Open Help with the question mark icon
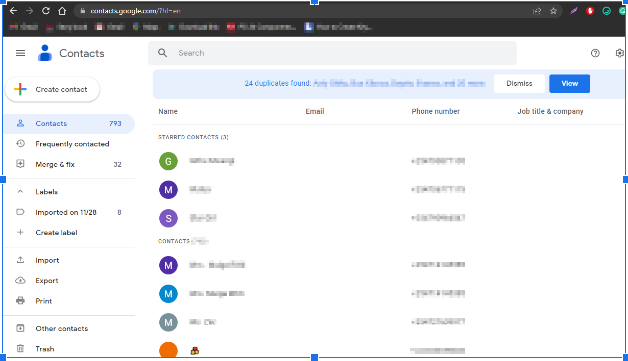This screenshot has width=628, height=361. 595,53
